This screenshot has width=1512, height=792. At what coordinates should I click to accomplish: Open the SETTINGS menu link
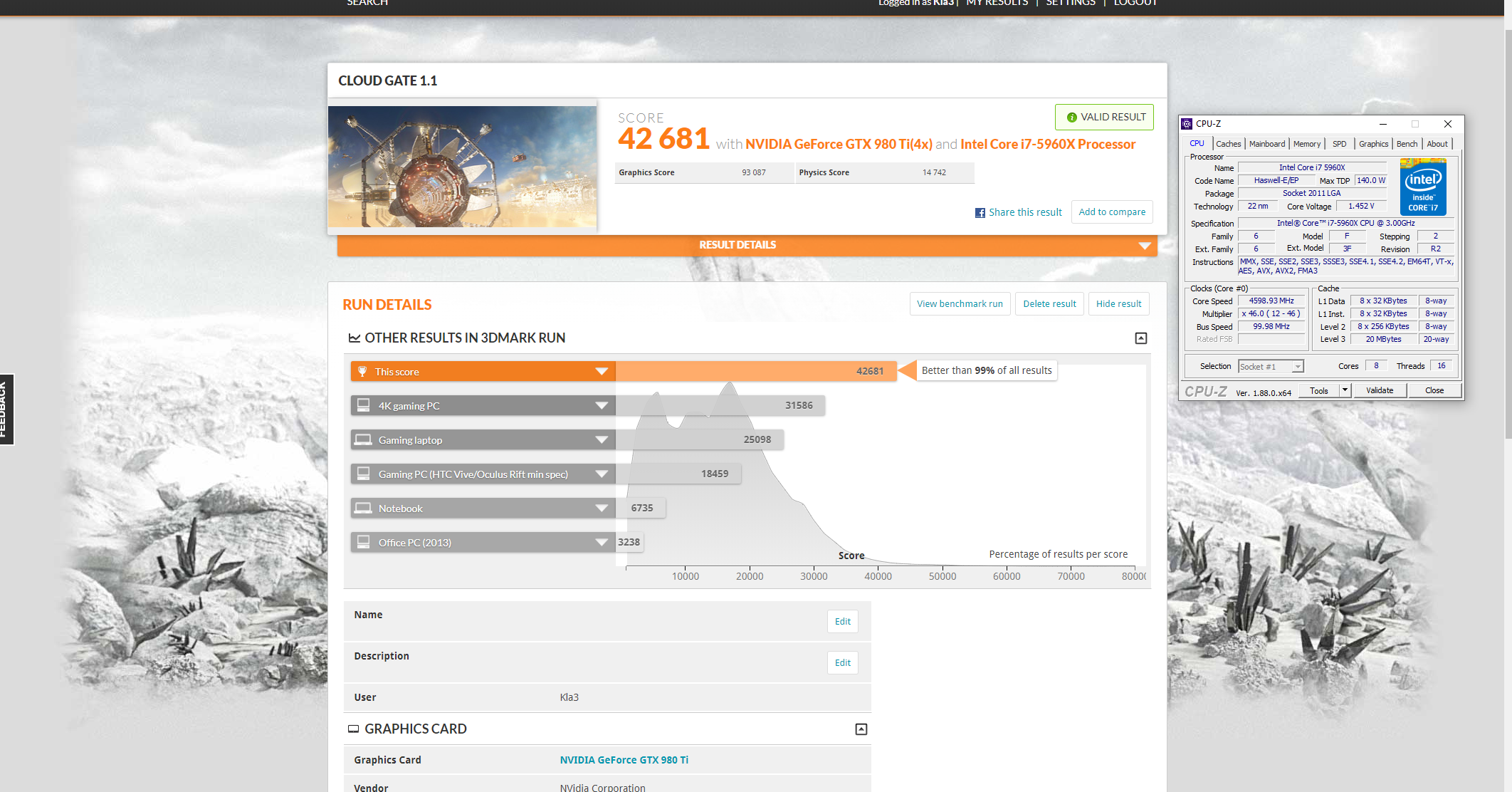1070,3
